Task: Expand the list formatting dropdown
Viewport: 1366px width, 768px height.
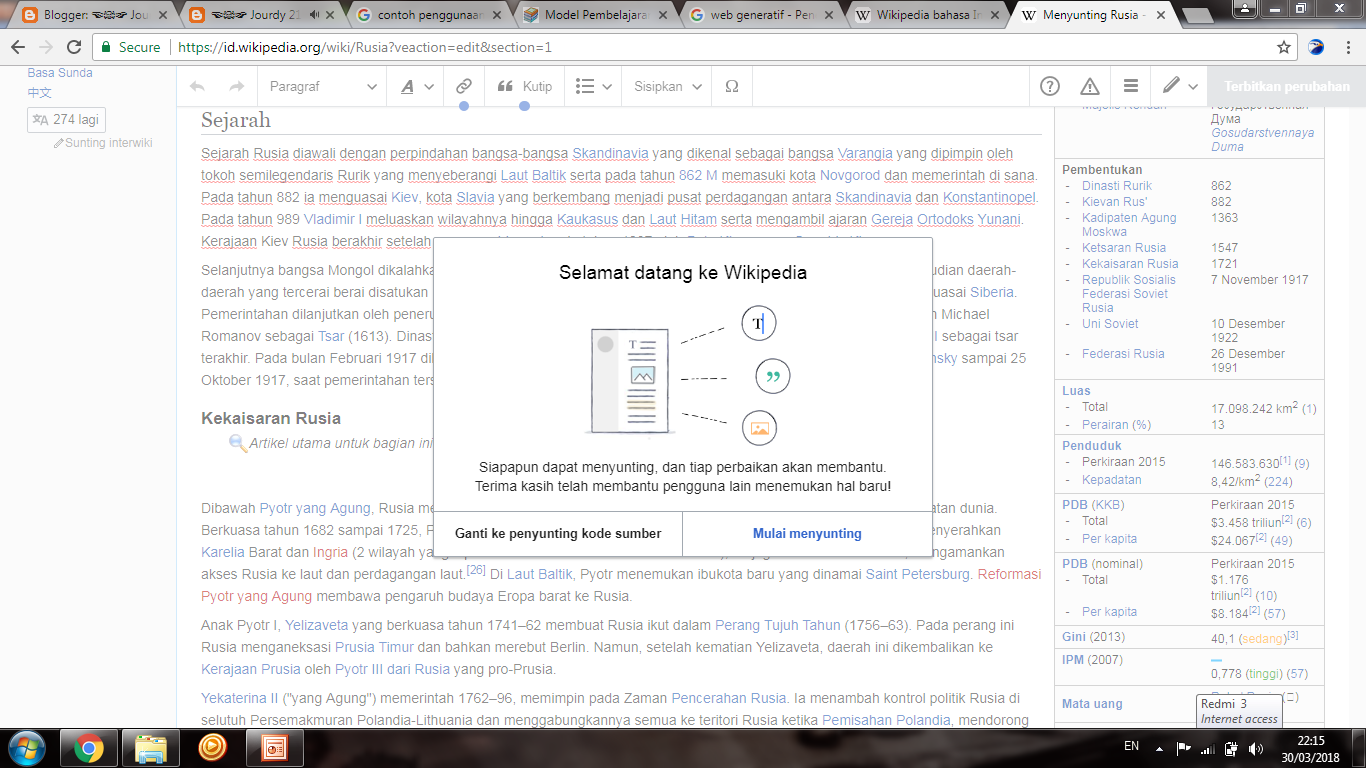Action: tap(592, 86)
